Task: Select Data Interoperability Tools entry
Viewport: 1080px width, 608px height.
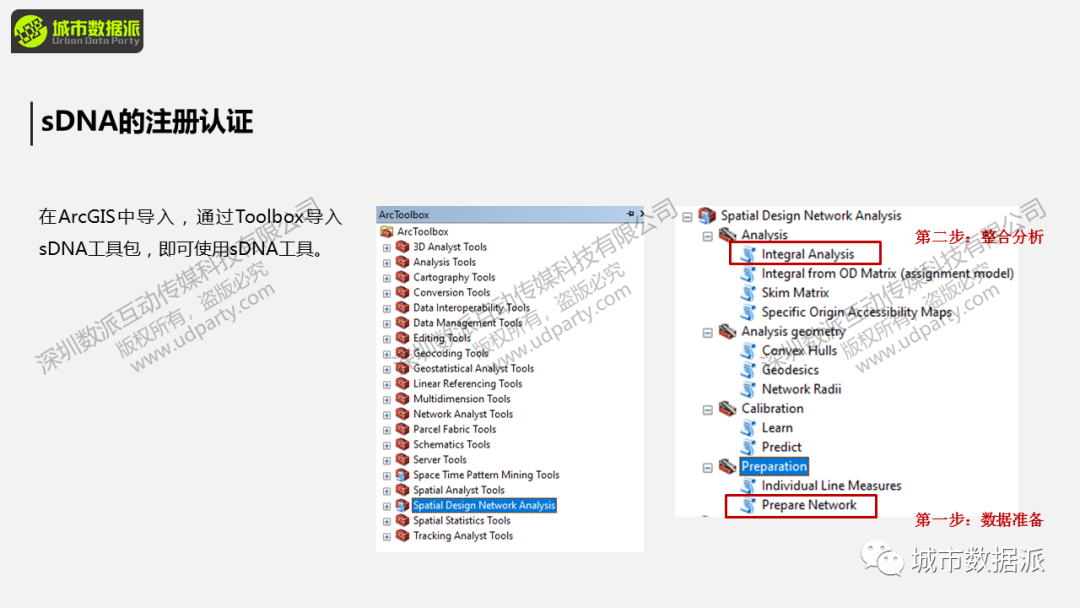Action: pyautogui.click(x=471, y=308)
